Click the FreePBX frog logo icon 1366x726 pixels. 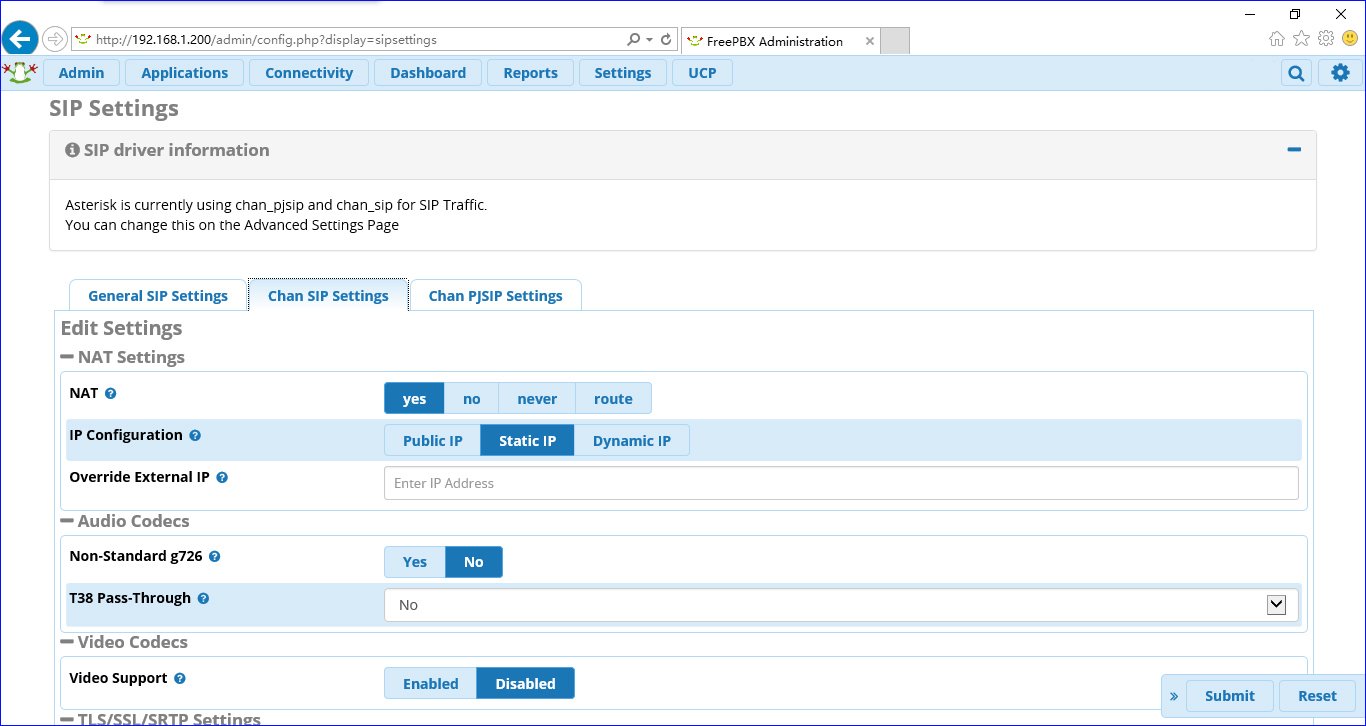click(20, 72)
